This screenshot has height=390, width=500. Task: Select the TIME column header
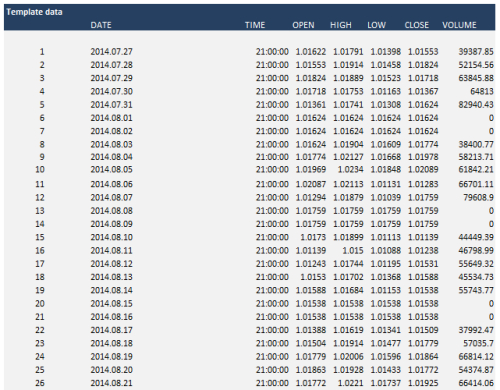point(255,25)
